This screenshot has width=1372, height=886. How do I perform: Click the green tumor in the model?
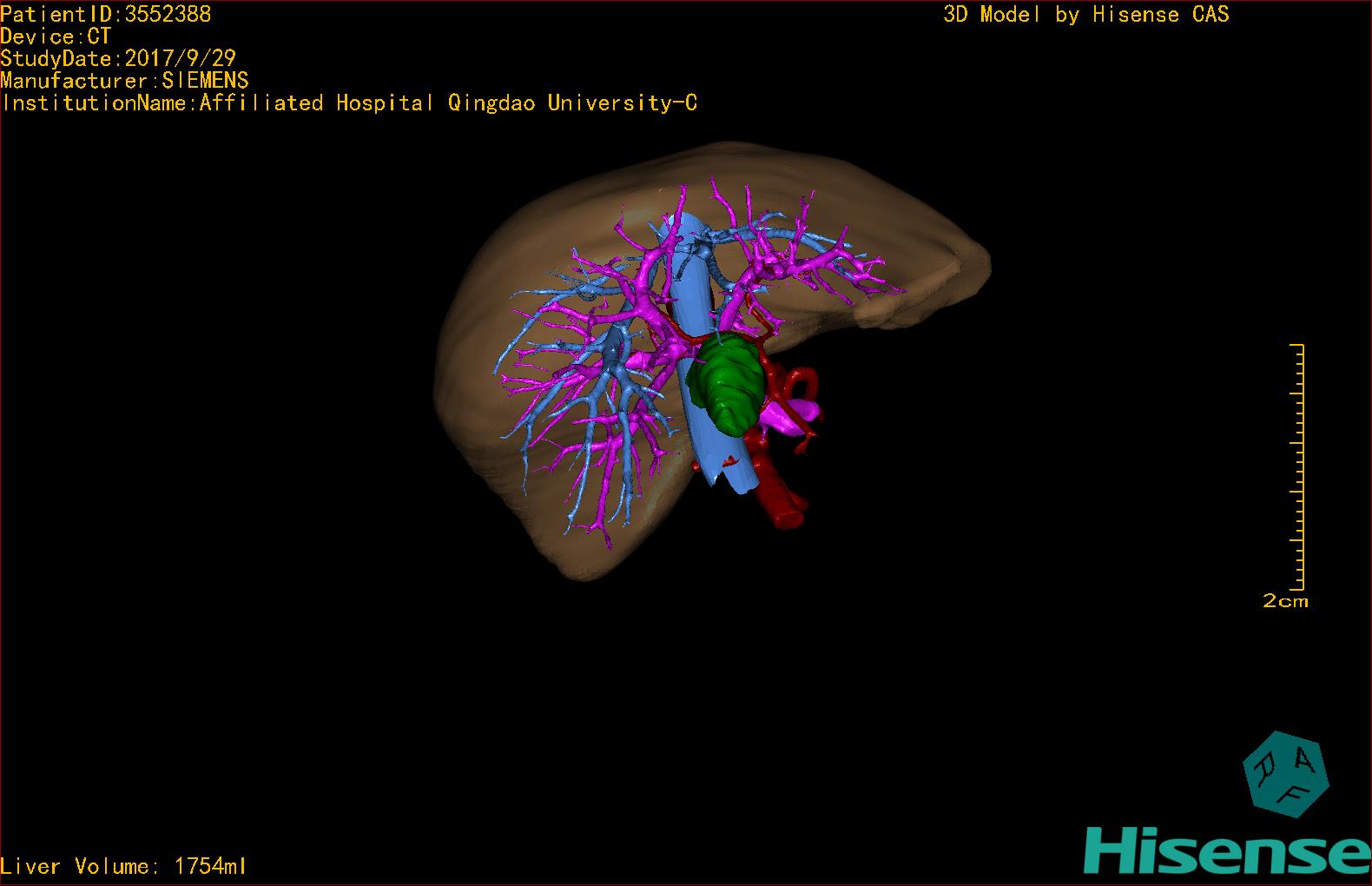click(x=728, y=385)
